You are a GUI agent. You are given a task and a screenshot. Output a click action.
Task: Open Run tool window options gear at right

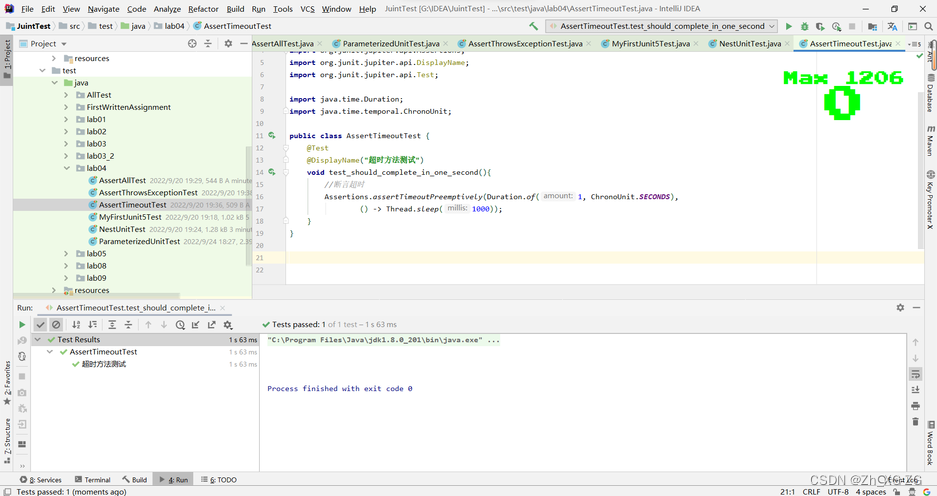900,307
